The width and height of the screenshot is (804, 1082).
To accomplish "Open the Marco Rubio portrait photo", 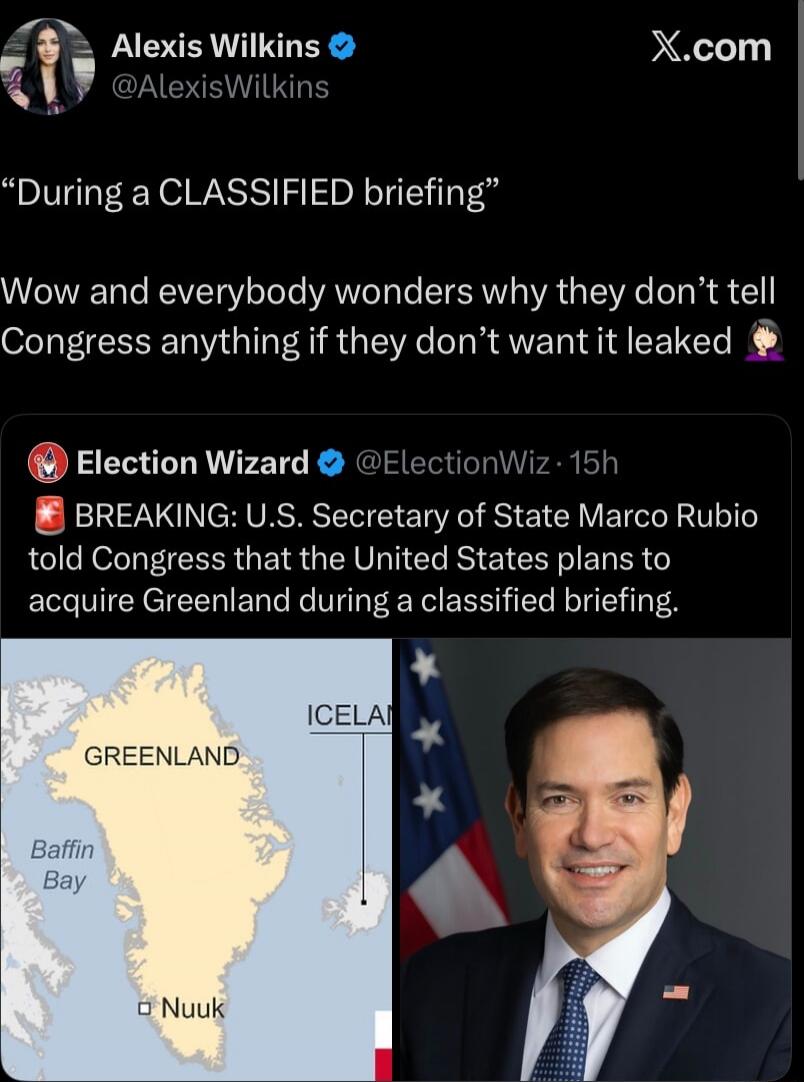I will click(x=596, y=860).
